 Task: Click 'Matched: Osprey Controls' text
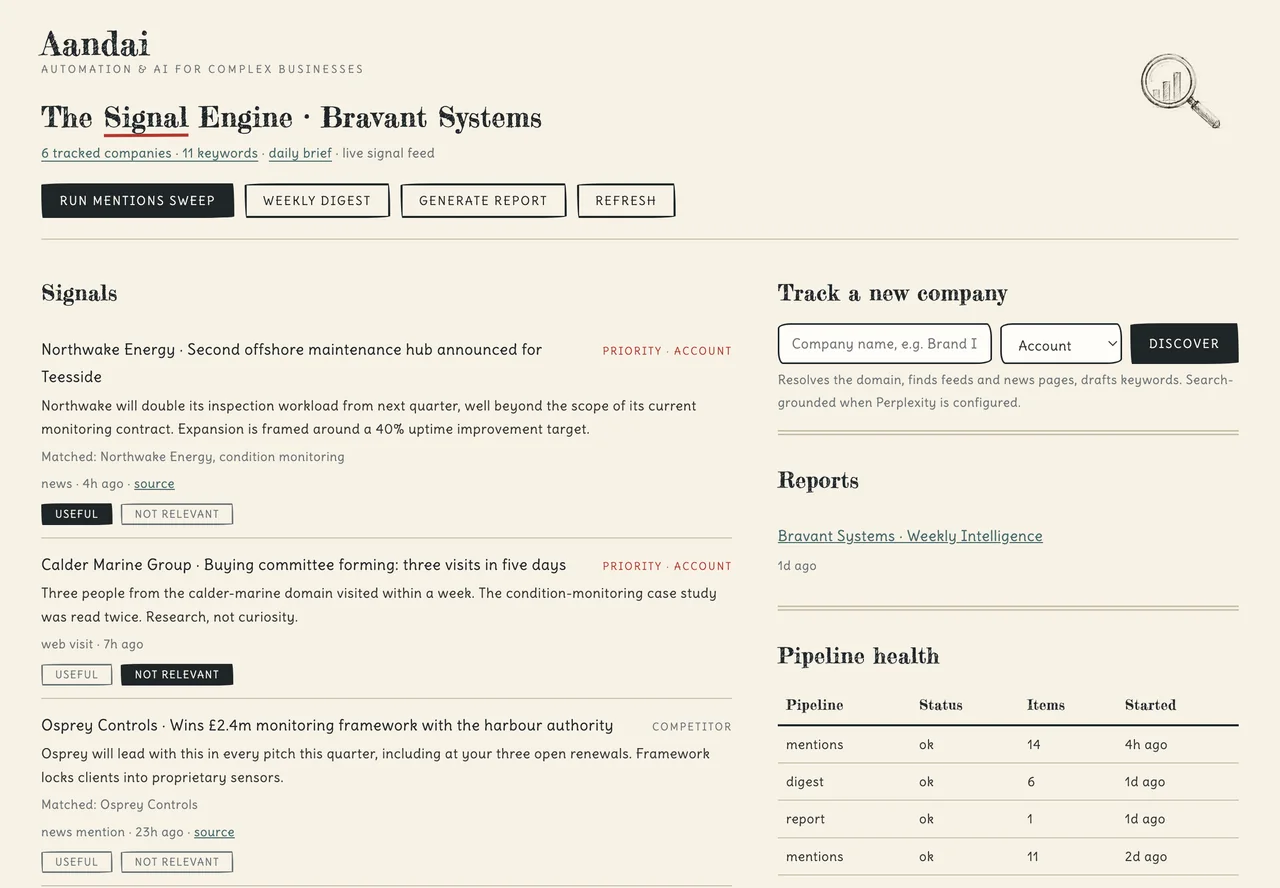coord(119,805)
